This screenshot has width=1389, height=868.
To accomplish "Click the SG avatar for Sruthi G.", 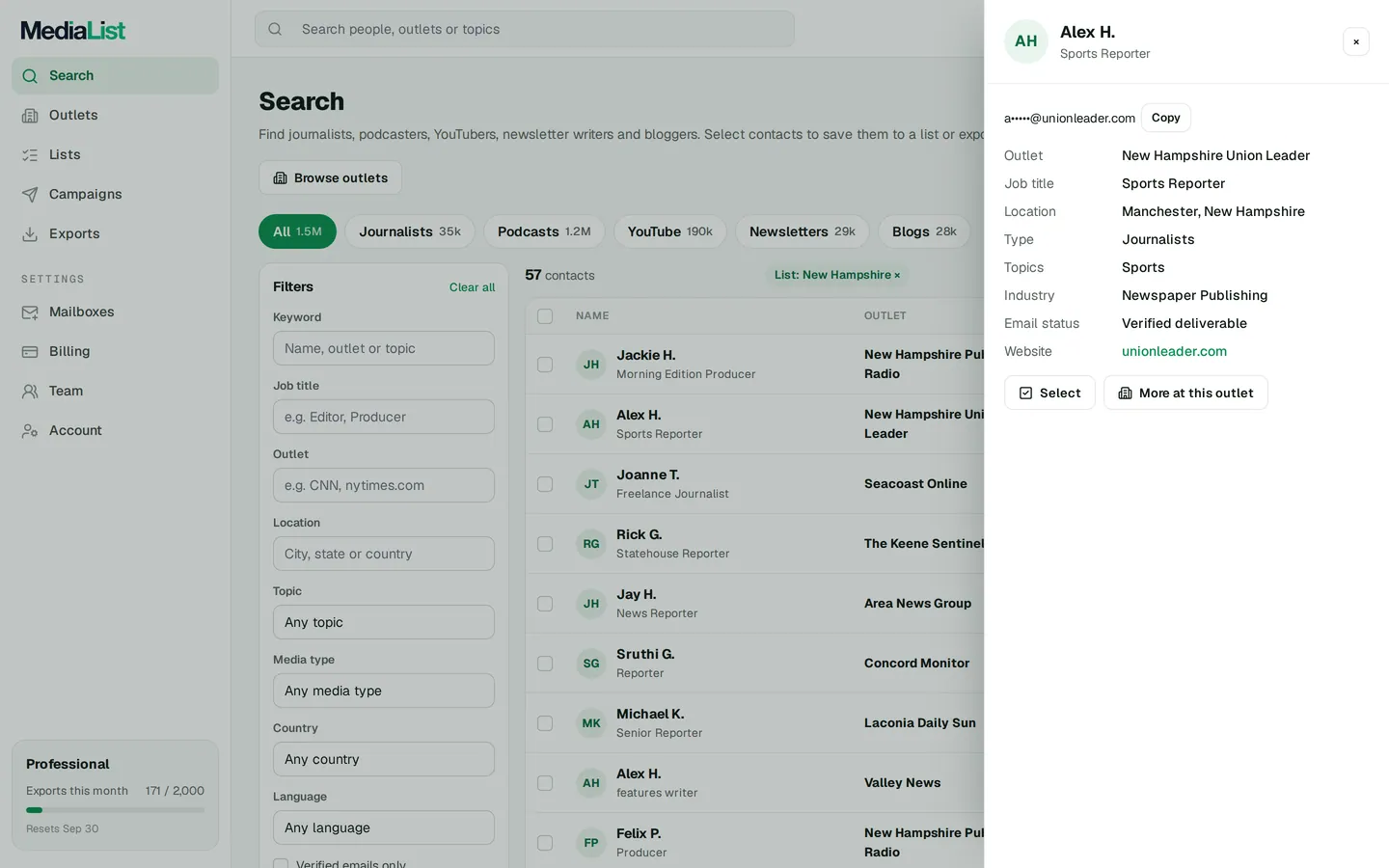I will pos(591,664).
